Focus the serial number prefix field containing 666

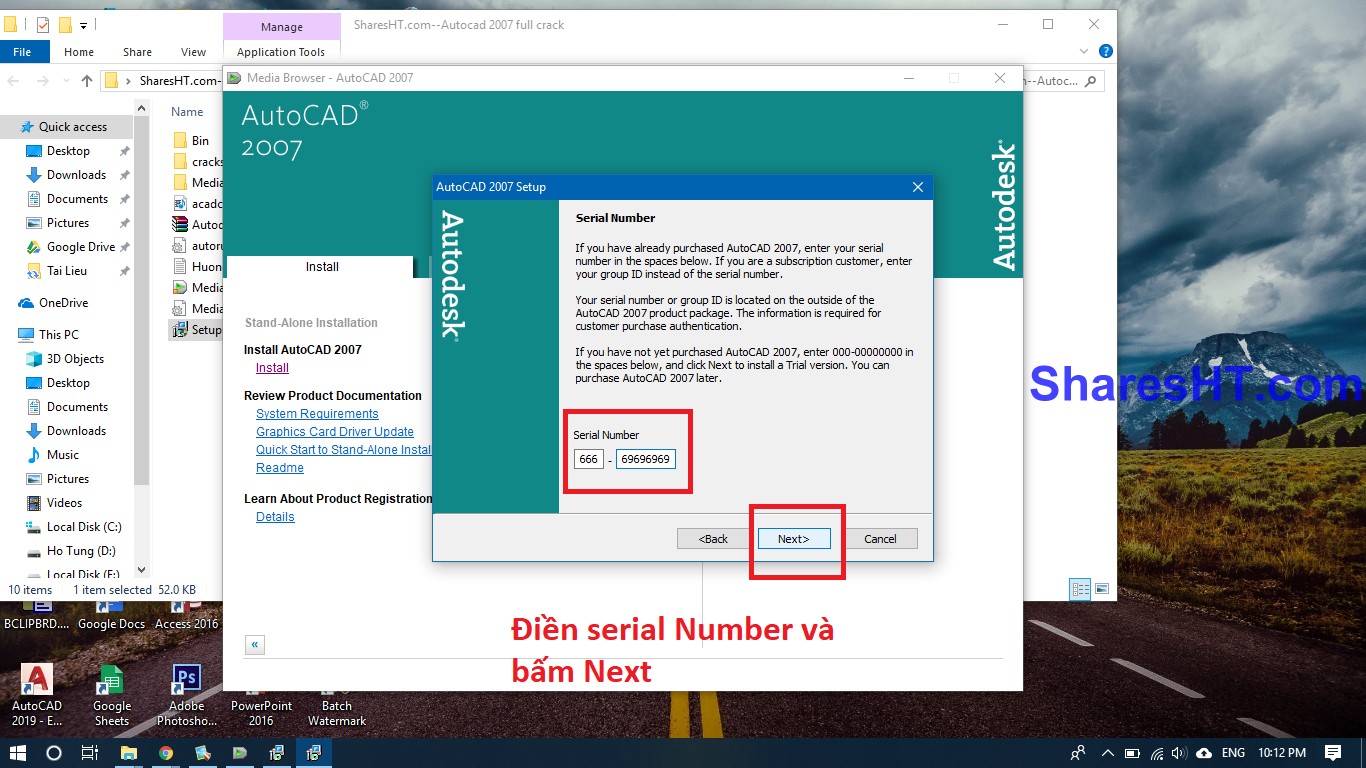pos(588,459)
